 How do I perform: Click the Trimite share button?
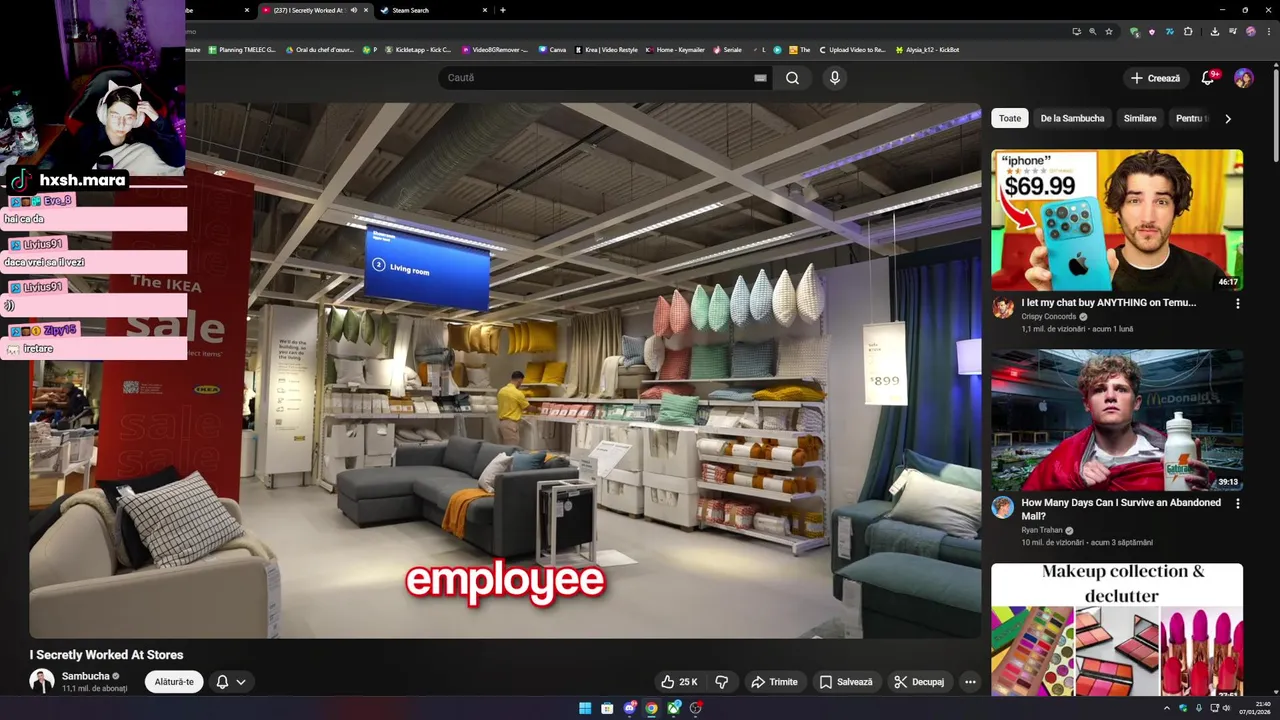click(x=774, y=682)
